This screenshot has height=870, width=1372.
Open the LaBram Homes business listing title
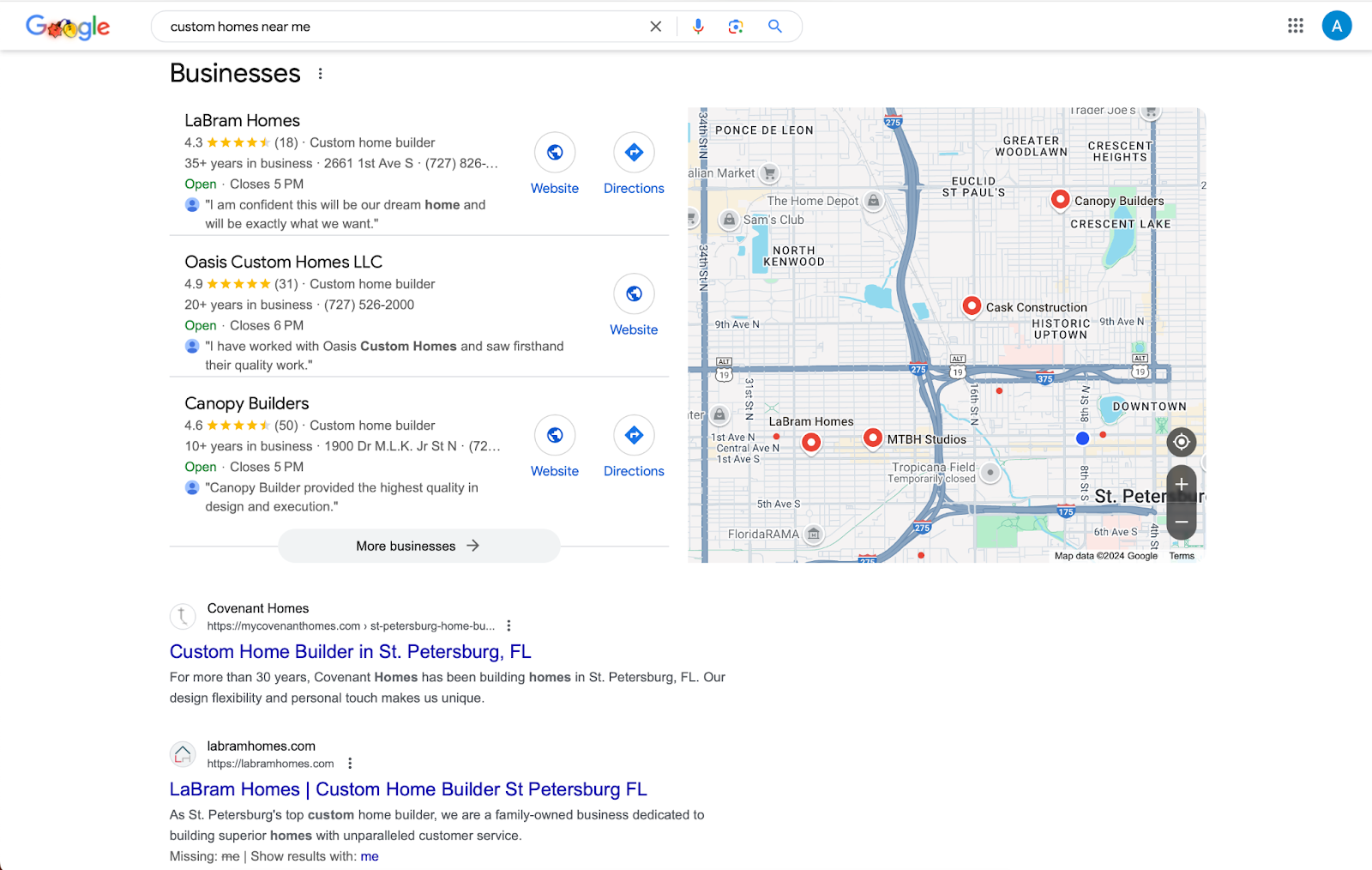(x=243, y=121)
